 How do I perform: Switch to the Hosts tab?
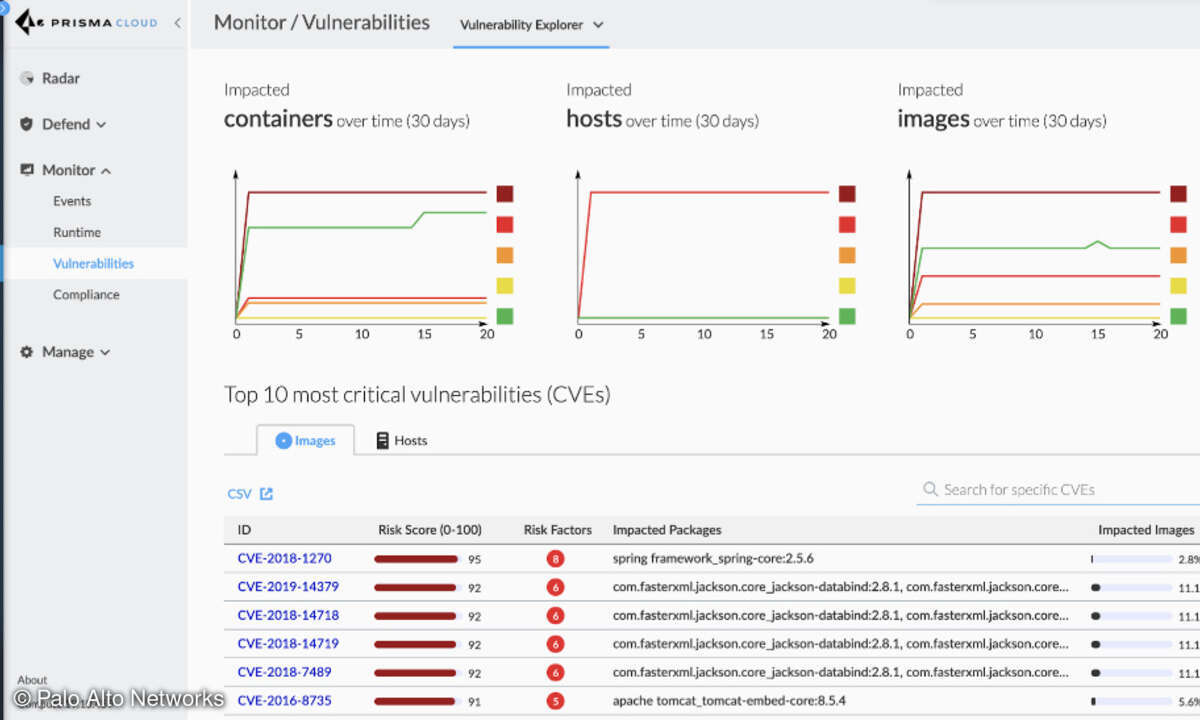pos(401,440)
